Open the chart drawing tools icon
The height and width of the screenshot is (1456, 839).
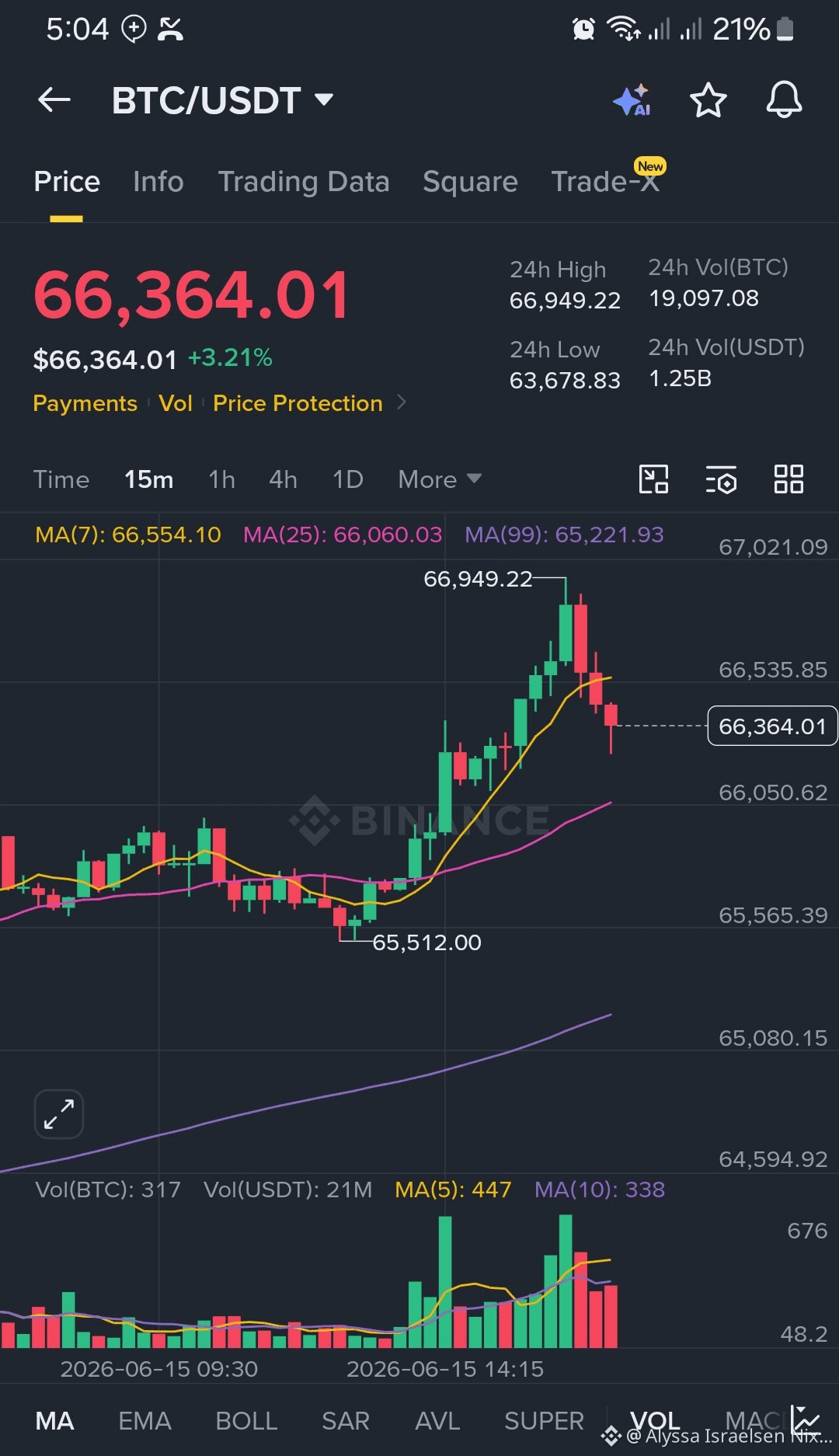(653, 479)
